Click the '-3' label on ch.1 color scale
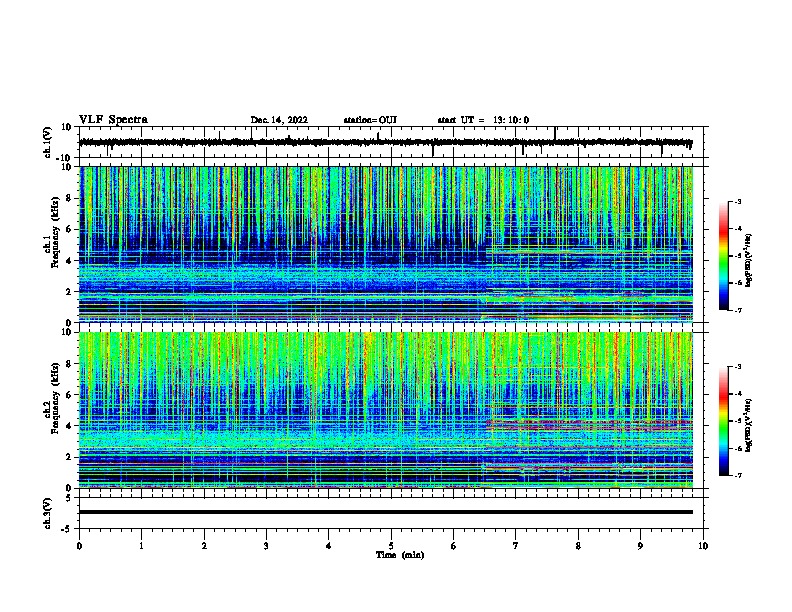Viewport: 792px width, 612px height. click(x=737, y=202)
